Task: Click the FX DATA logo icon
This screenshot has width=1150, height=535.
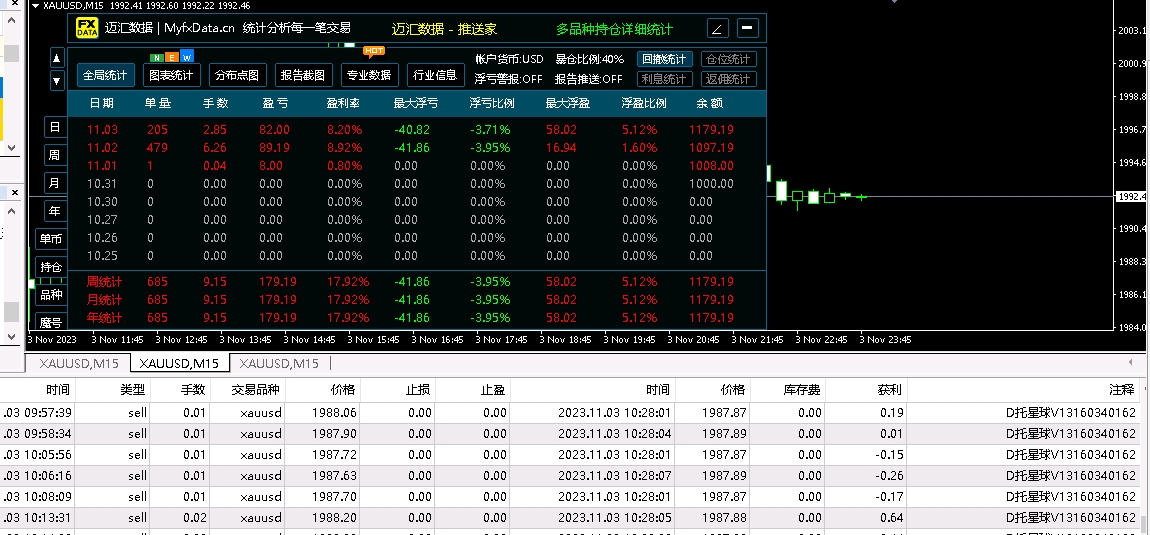Action: point(87,29)
